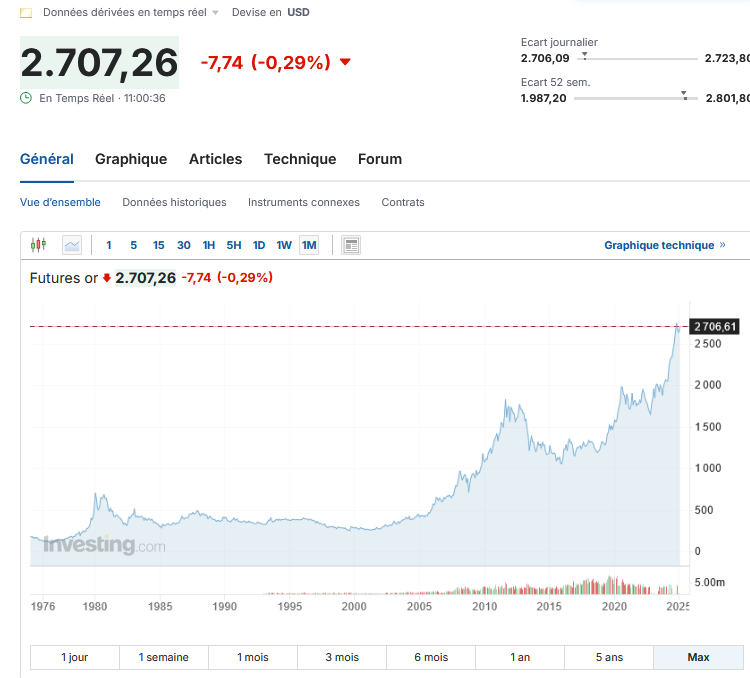Click the main price 2.707,26
The image size is (750, 678).
tap(99, 63)
